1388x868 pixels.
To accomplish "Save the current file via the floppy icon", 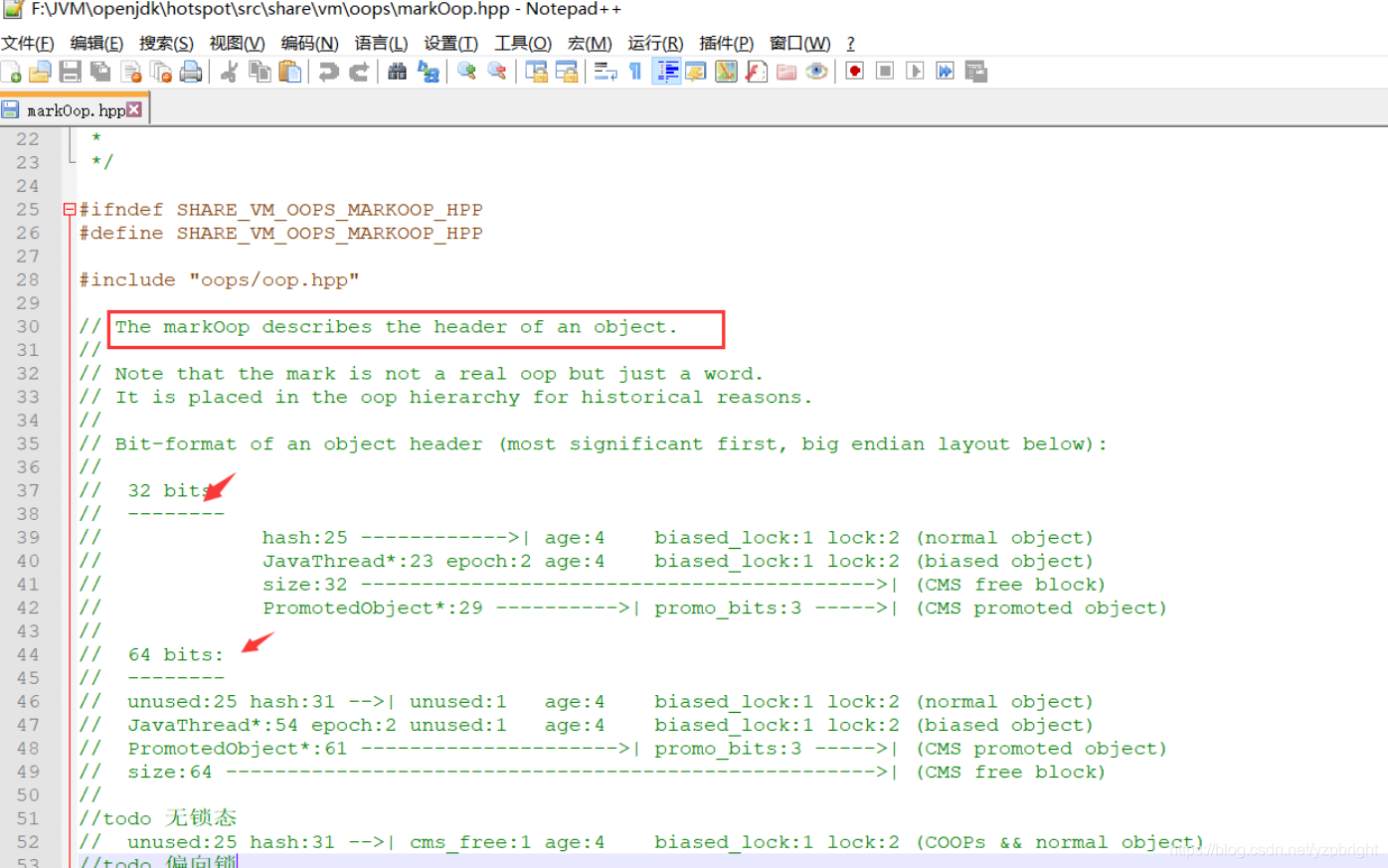I will (70, 72).
